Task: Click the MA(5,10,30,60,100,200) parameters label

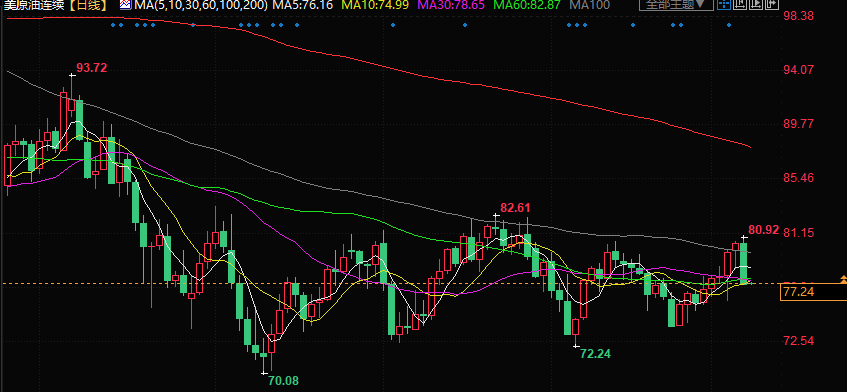Action: pos(200,5)
